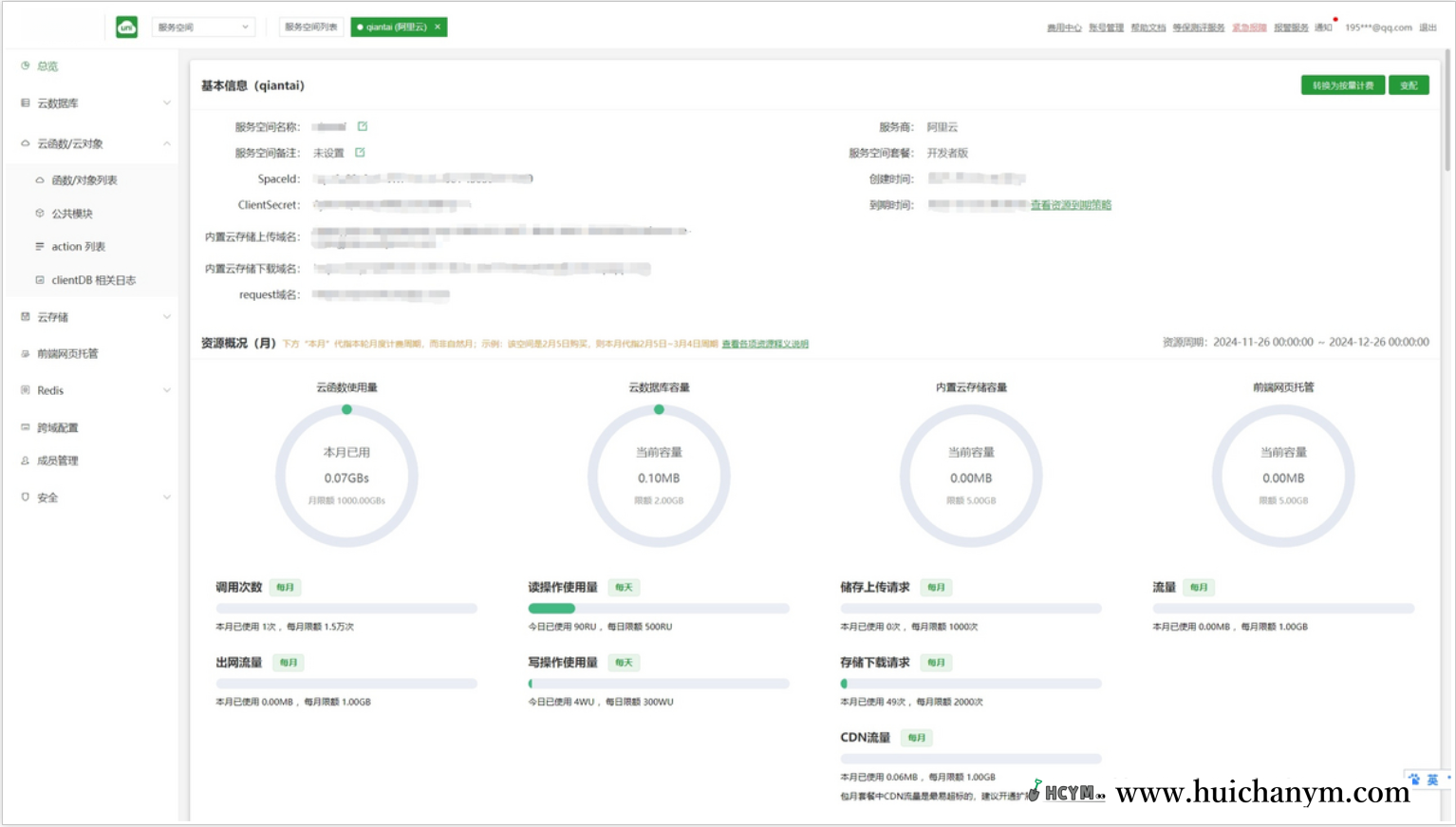Collapse the 云函数/云对象 section

tap(167, 143)
